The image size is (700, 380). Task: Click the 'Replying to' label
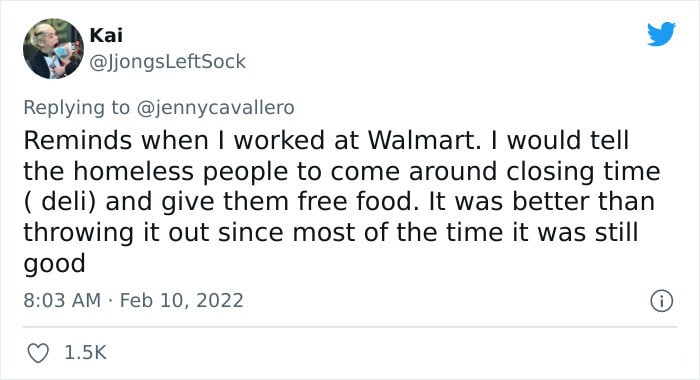76,108
